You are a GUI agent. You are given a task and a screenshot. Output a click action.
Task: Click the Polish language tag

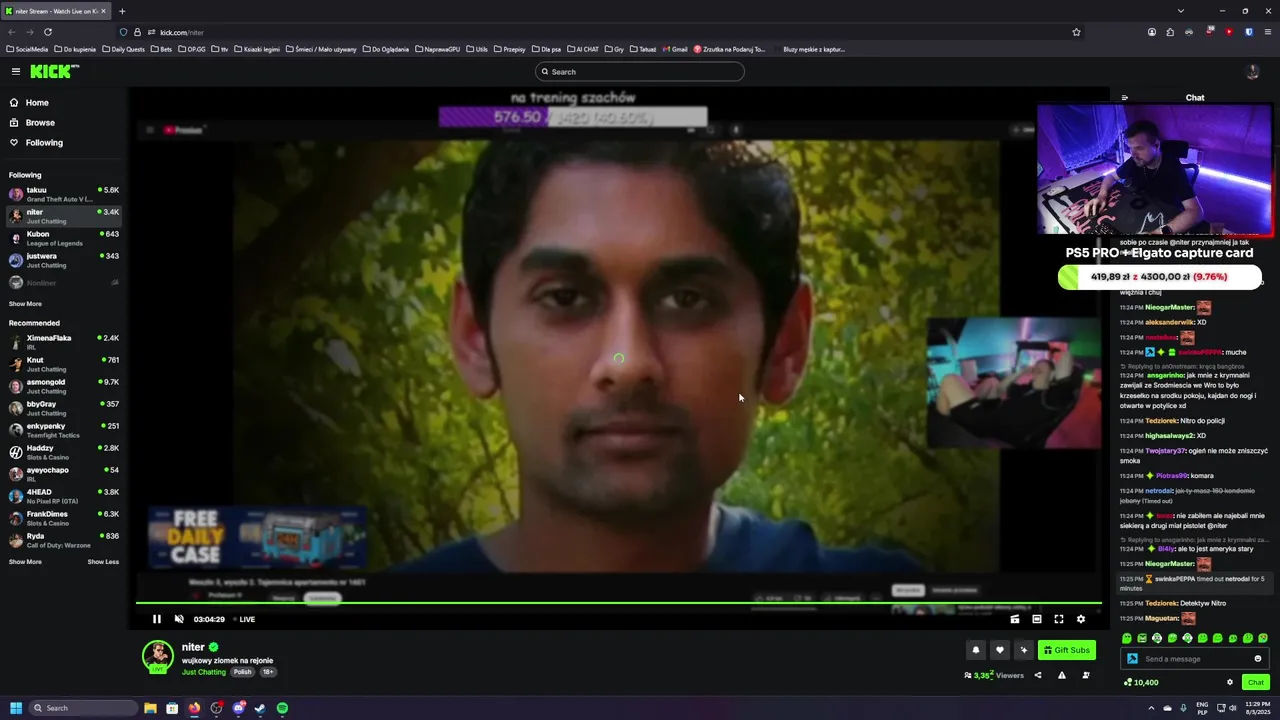[x=242, y=672]
